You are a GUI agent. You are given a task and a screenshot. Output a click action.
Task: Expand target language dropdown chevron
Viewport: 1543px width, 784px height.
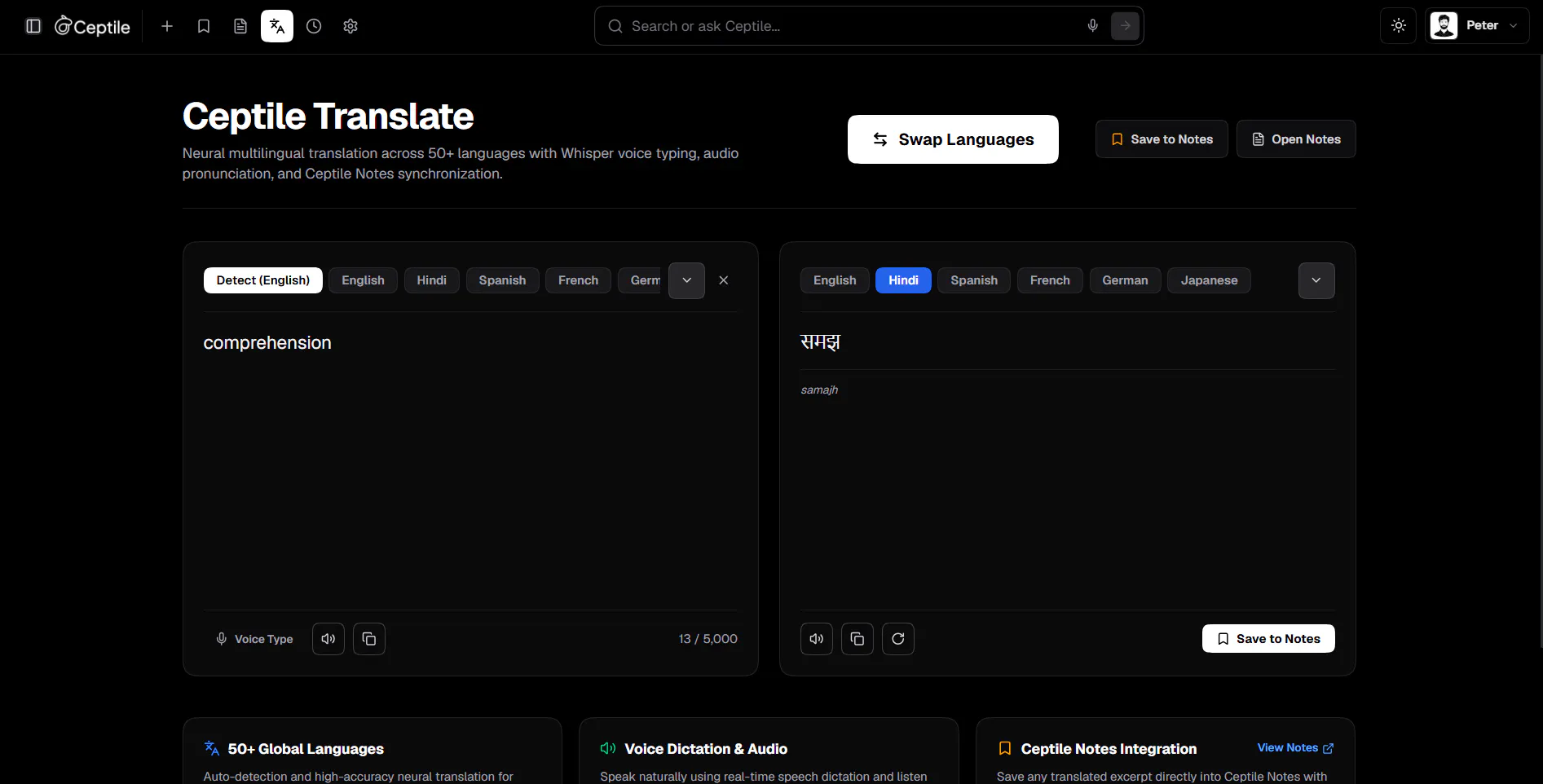1316,280
